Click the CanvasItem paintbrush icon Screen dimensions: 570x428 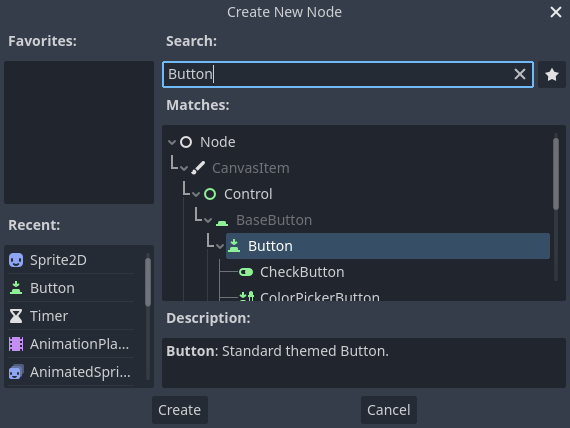[x=198, y=168]
